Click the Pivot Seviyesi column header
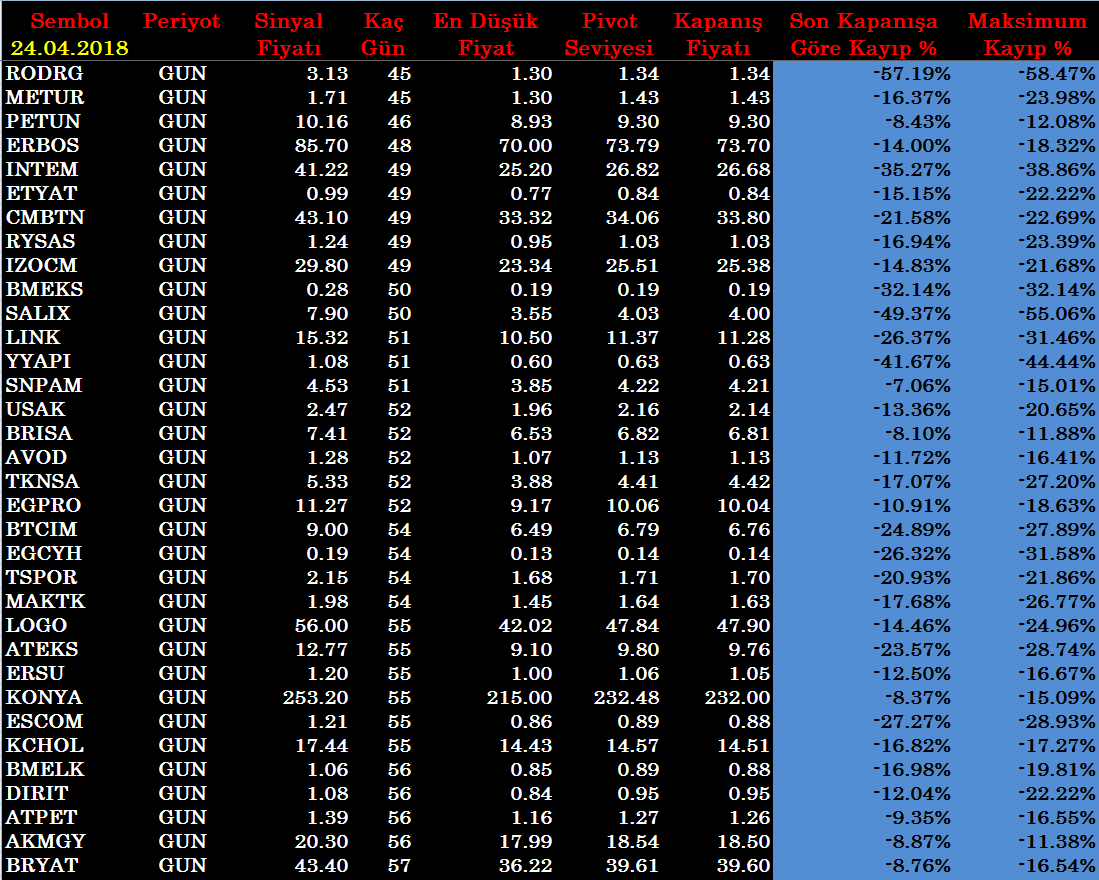1099x880 pixels. pyautogui.click(x=609, y=34)
